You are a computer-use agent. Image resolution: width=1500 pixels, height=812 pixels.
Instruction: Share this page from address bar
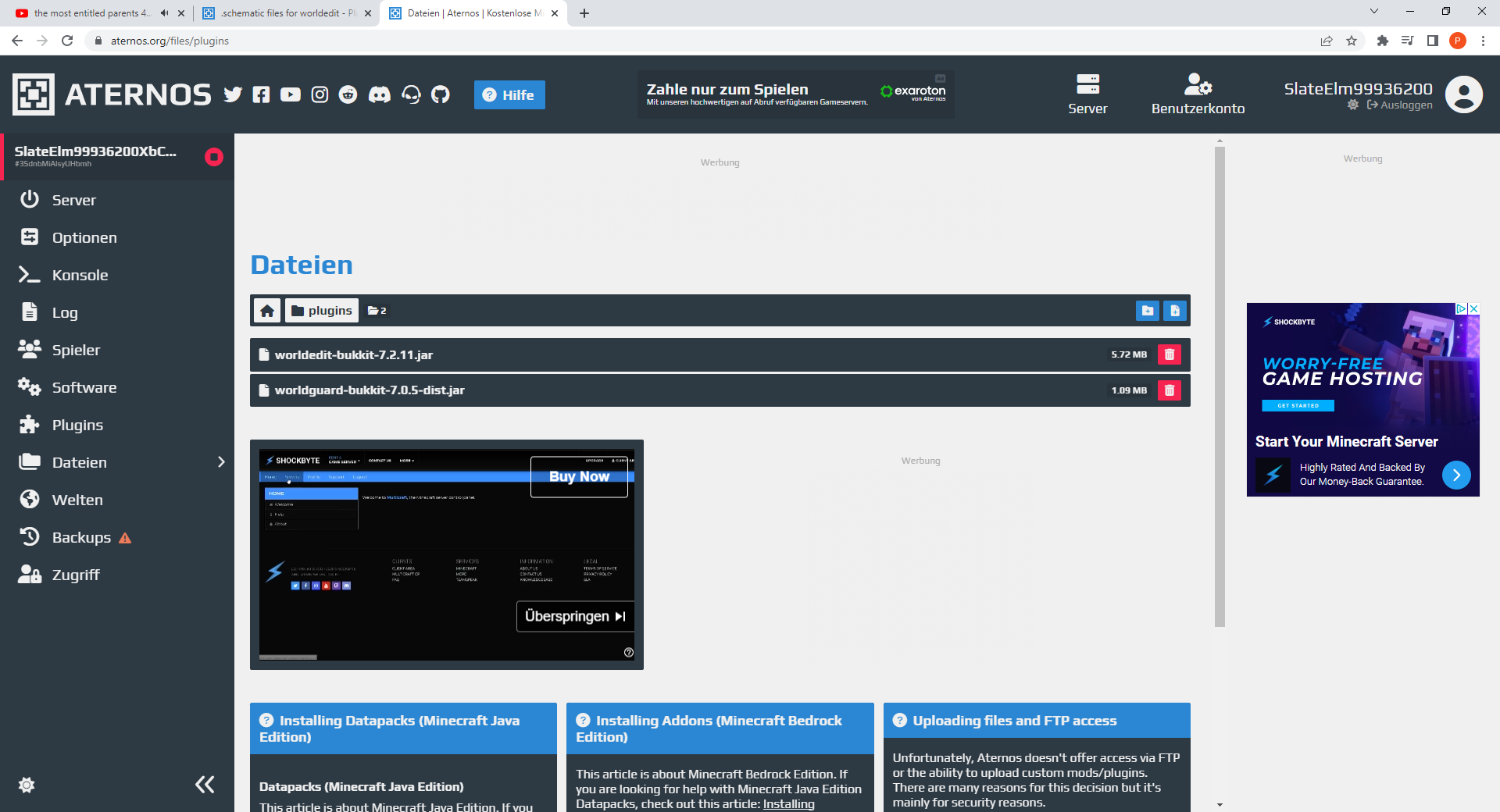[x=1327, y=41]
